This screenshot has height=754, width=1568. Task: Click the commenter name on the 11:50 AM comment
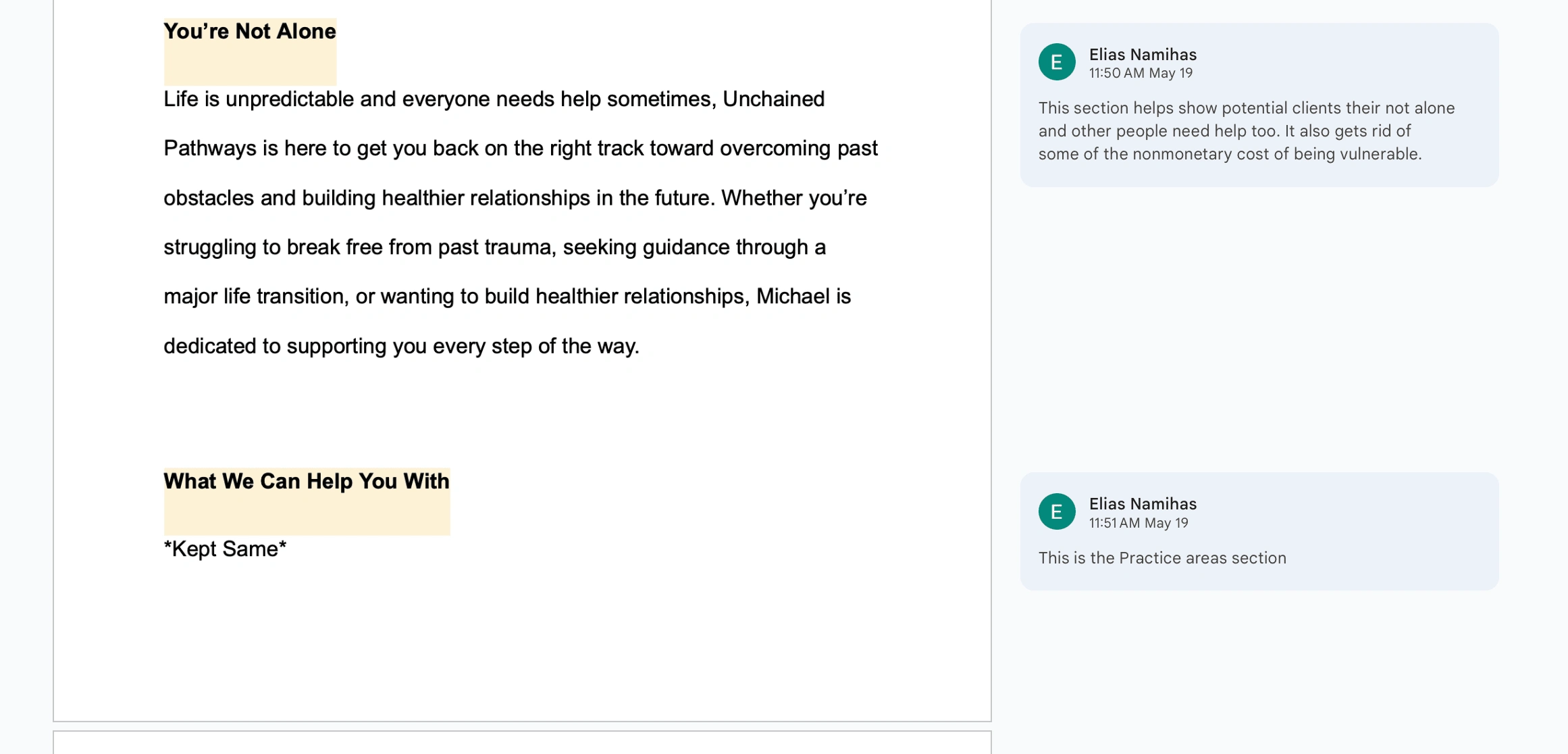click(1143, 55)
